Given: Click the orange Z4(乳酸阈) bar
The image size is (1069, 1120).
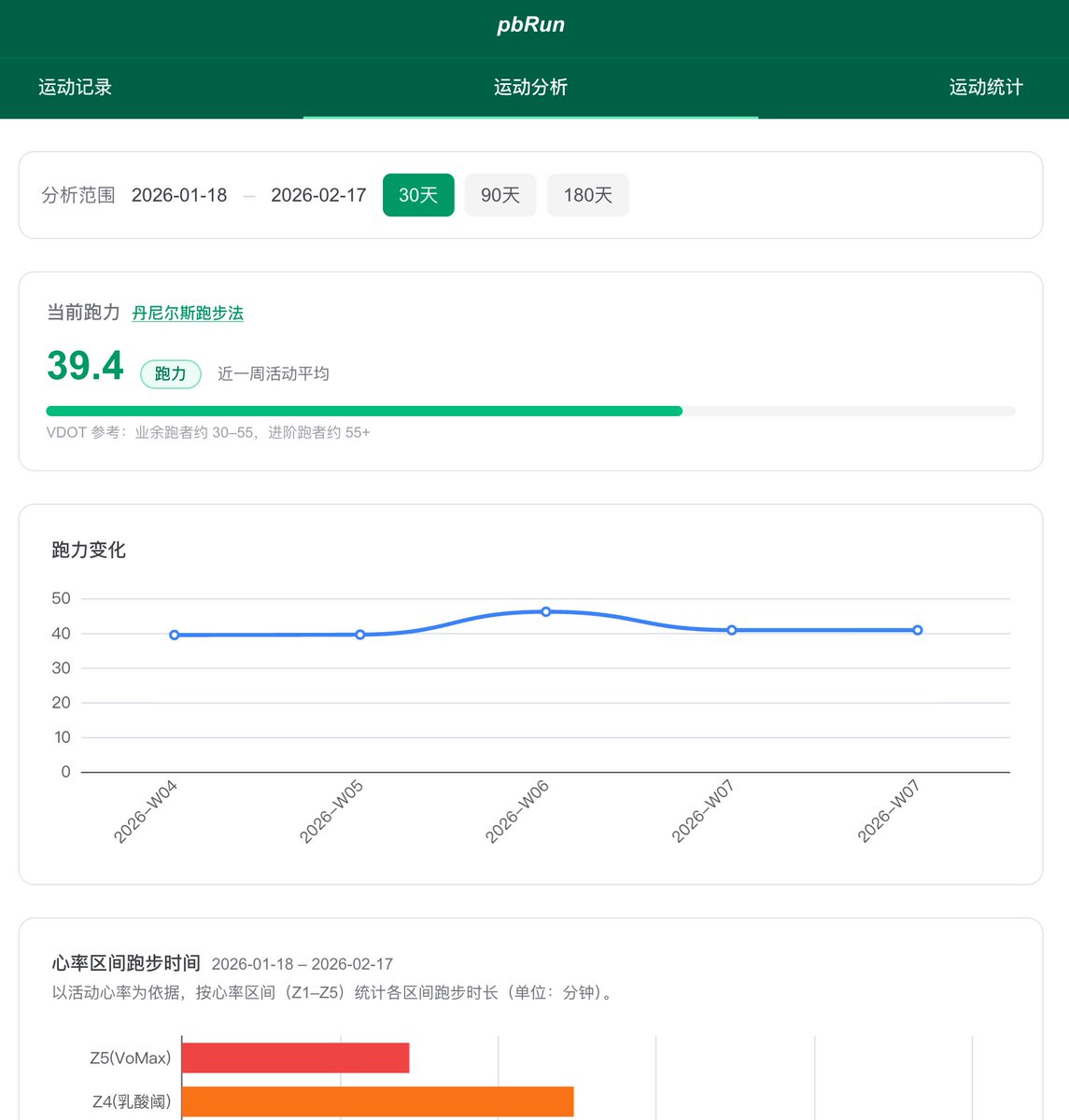Looking at the screenshot, I should 378,1101.
